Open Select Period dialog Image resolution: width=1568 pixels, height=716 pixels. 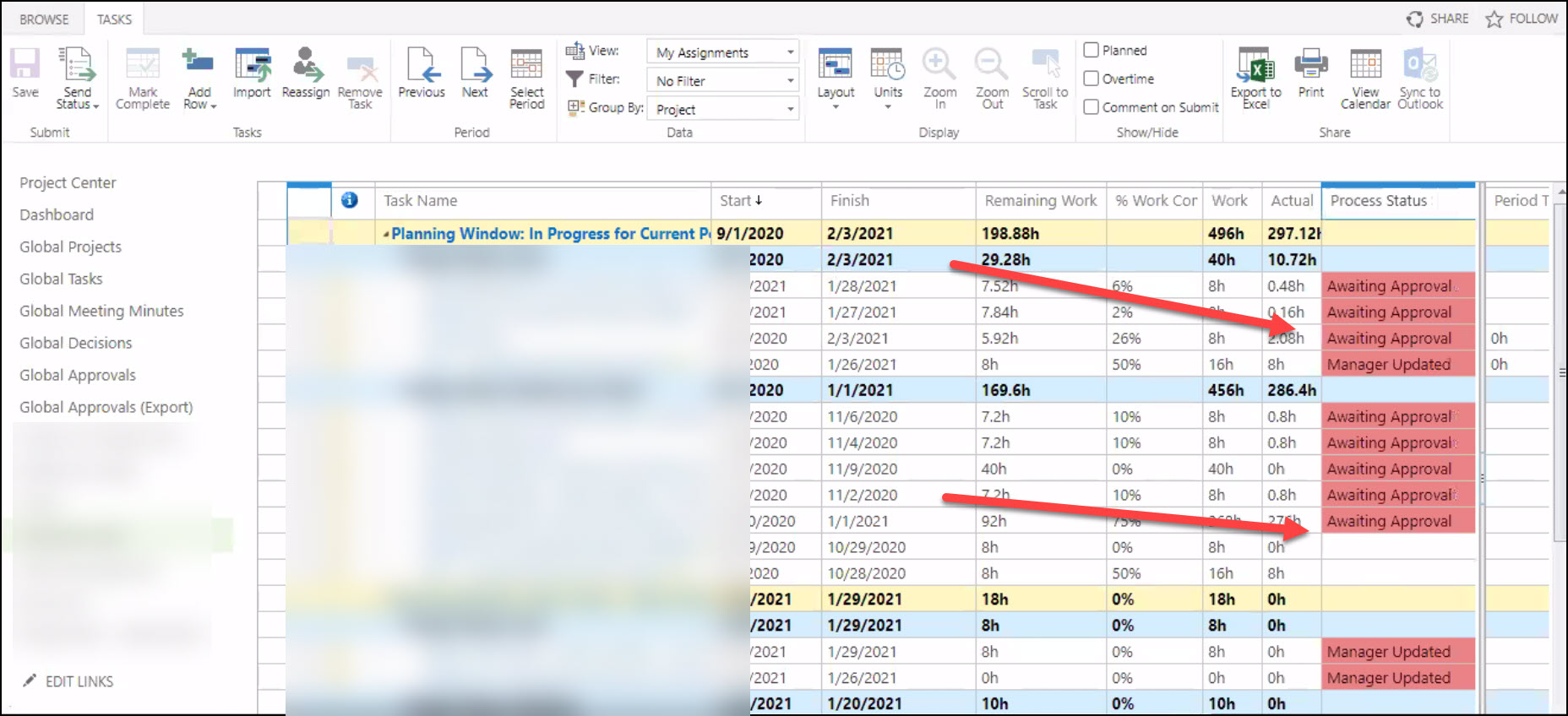pos(526,78)
